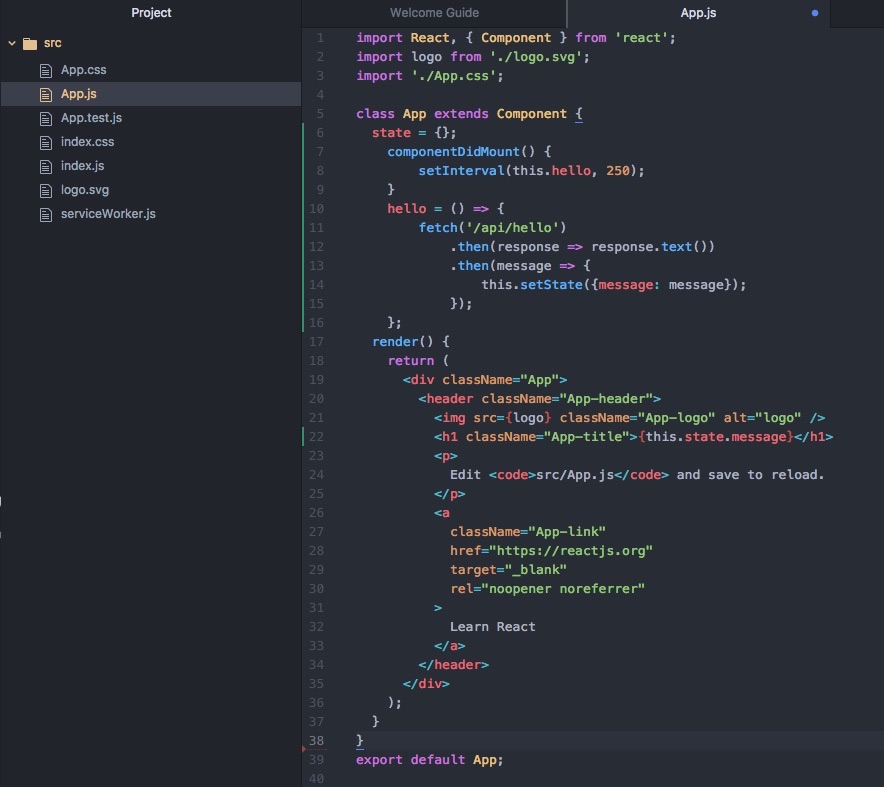Image resolution: width=884 pixels, height=787 pixels.
Task: Click the number 250 on line 8
Action: point(618,171)
